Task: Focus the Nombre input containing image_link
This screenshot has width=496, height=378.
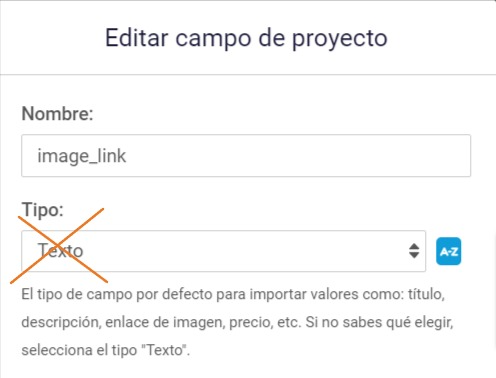Action: tap(246, 155)
